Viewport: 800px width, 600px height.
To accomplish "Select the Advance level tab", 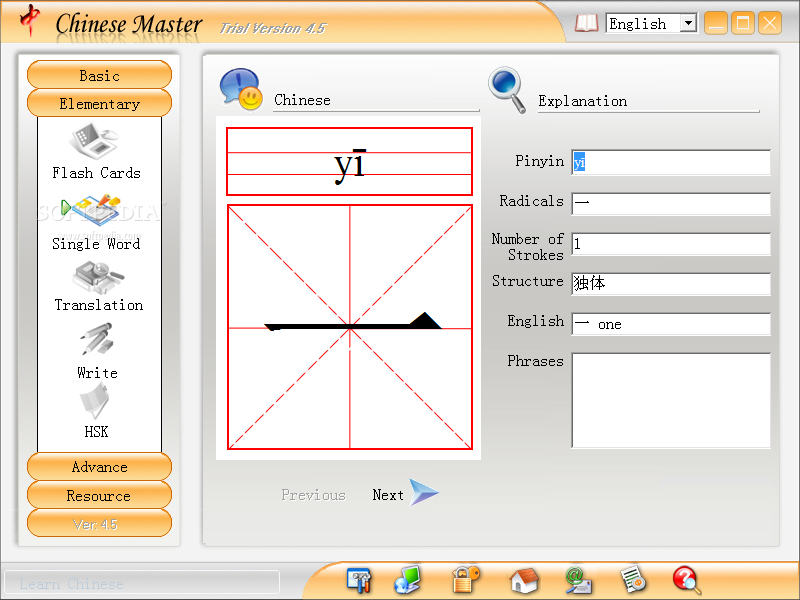I will pos(99,467).
